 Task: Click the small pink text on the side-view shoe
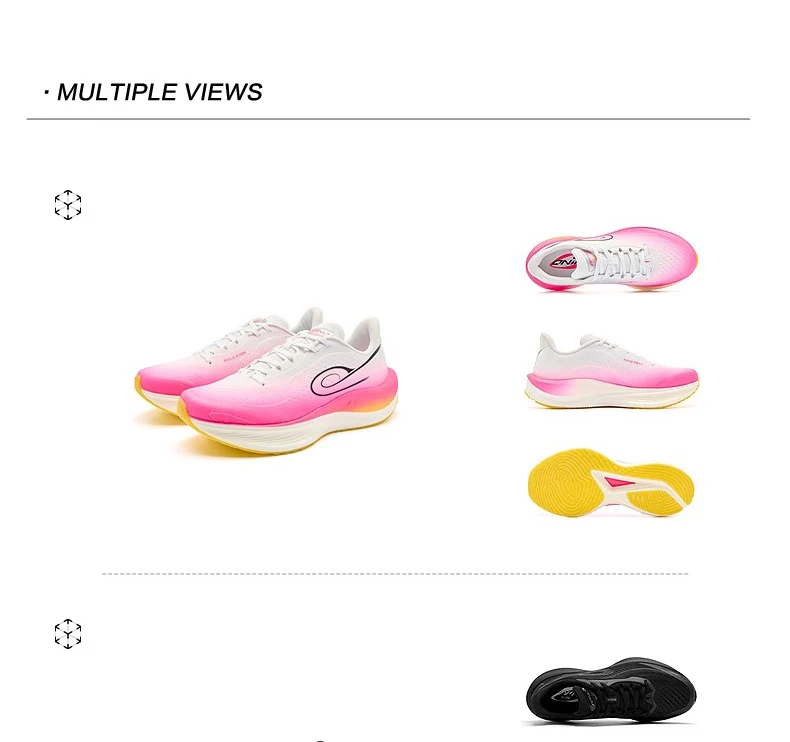pyautogui.click(x=633, y=361)
